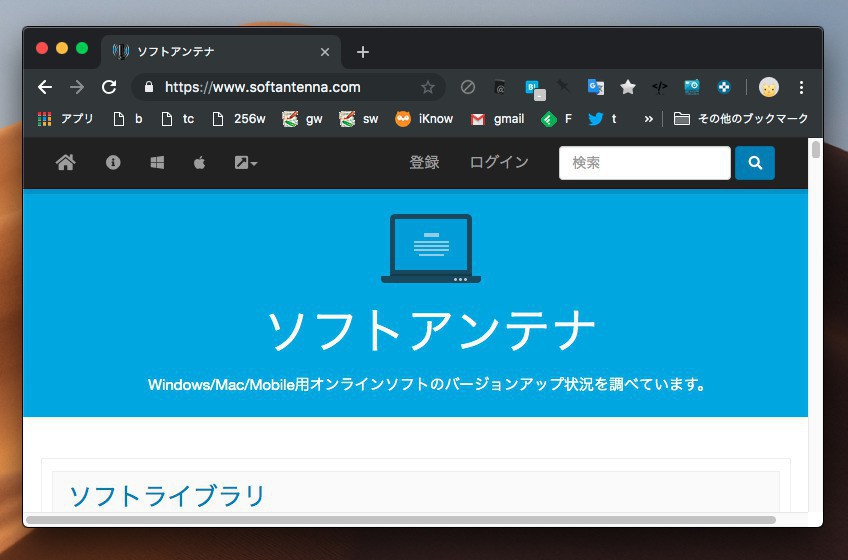Close the ソフトアンテナ tab
Viewport: 848px width, 560px height.
(324, 52)
